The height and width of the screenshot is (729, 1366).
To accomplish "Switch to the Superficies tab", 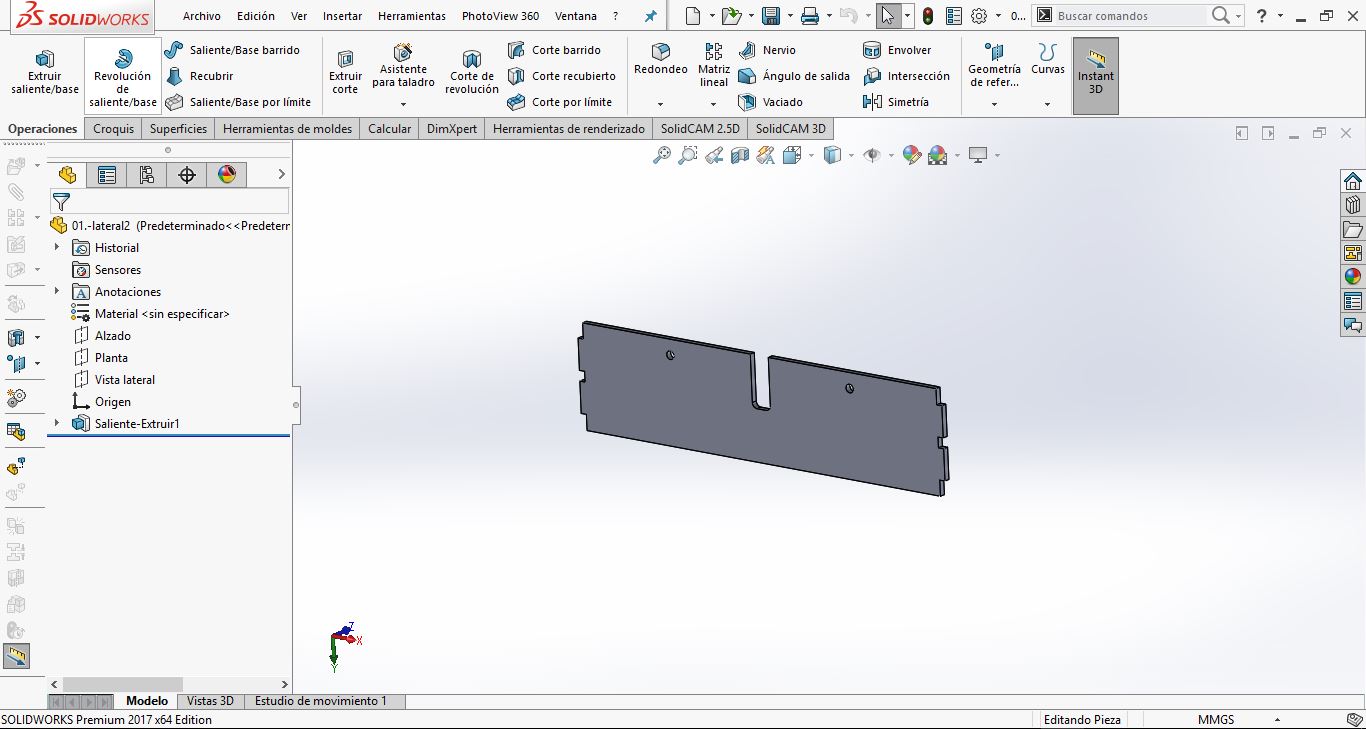I will 179,129.
